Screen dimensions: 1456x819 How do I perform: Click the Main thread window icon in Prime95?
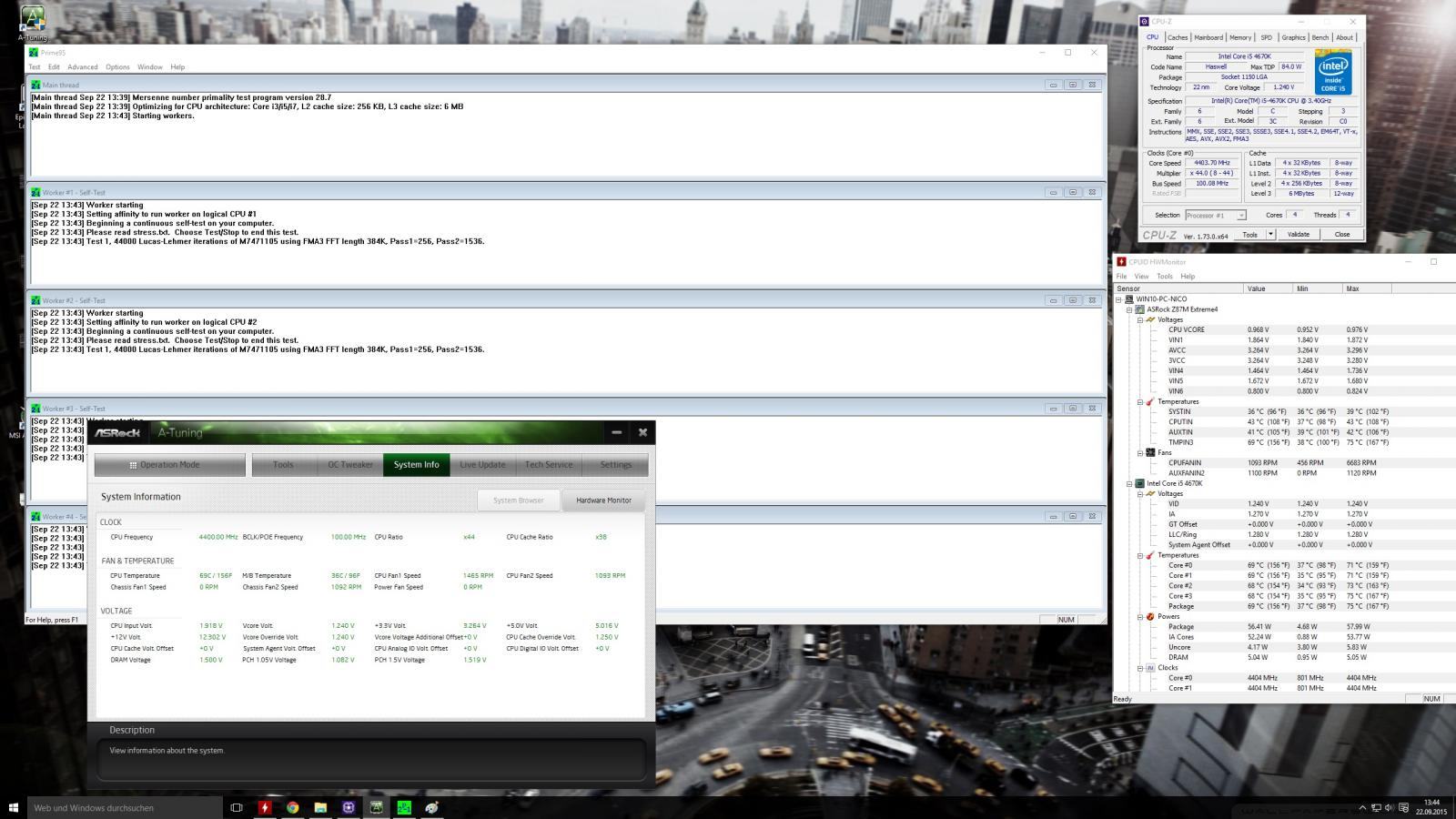[36, 85]
